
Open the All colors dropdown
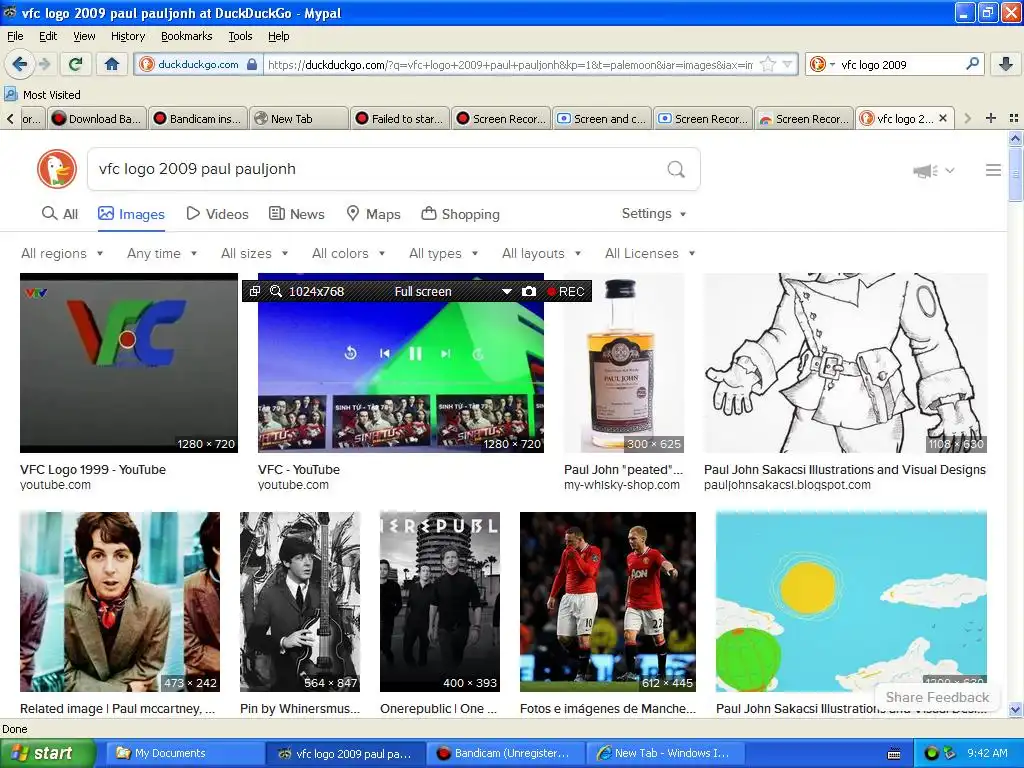(348, 253)
